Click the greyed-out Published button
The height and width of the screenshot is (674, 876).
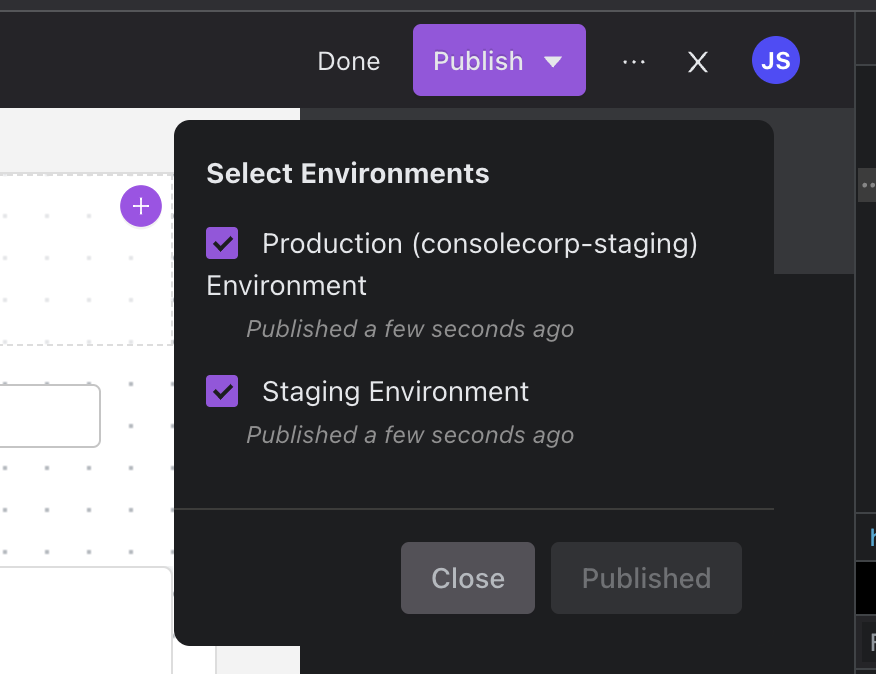pyautogui.click(x=646, y=578)
